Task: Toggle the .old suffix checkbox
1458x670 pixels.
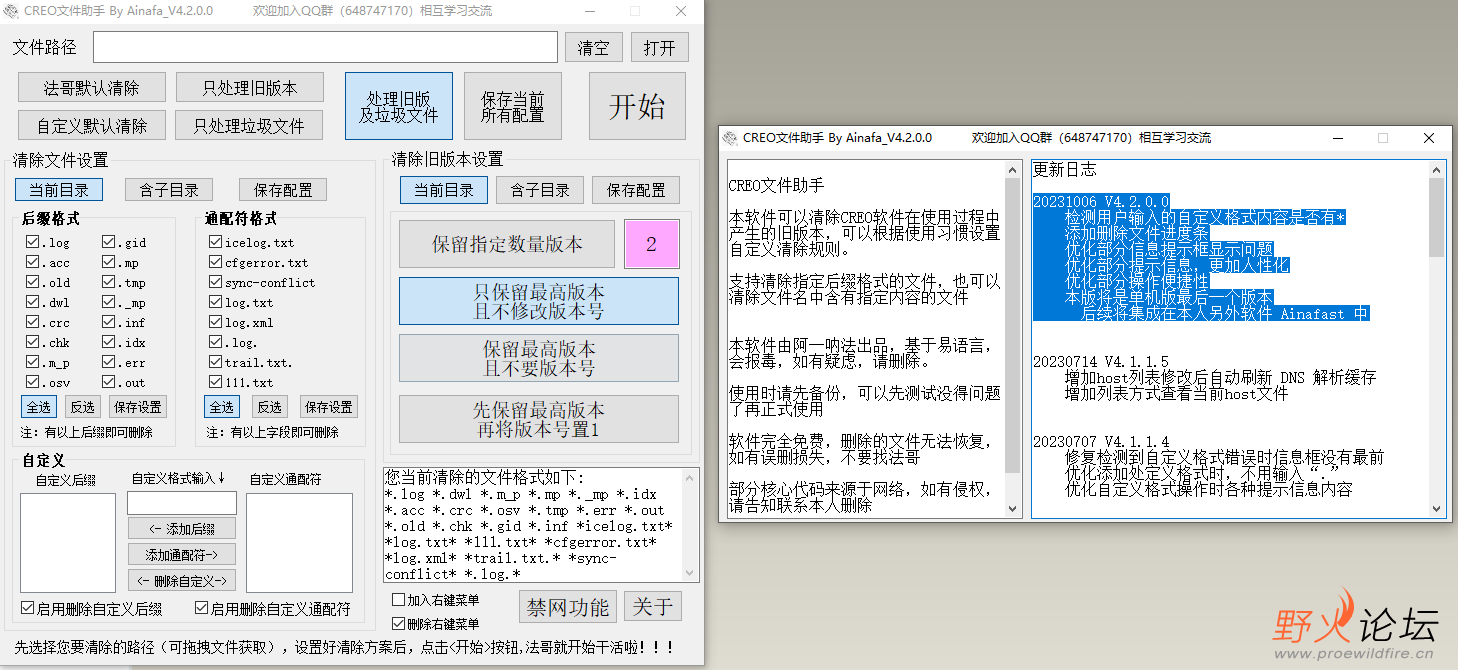Action: click(33, 282)
